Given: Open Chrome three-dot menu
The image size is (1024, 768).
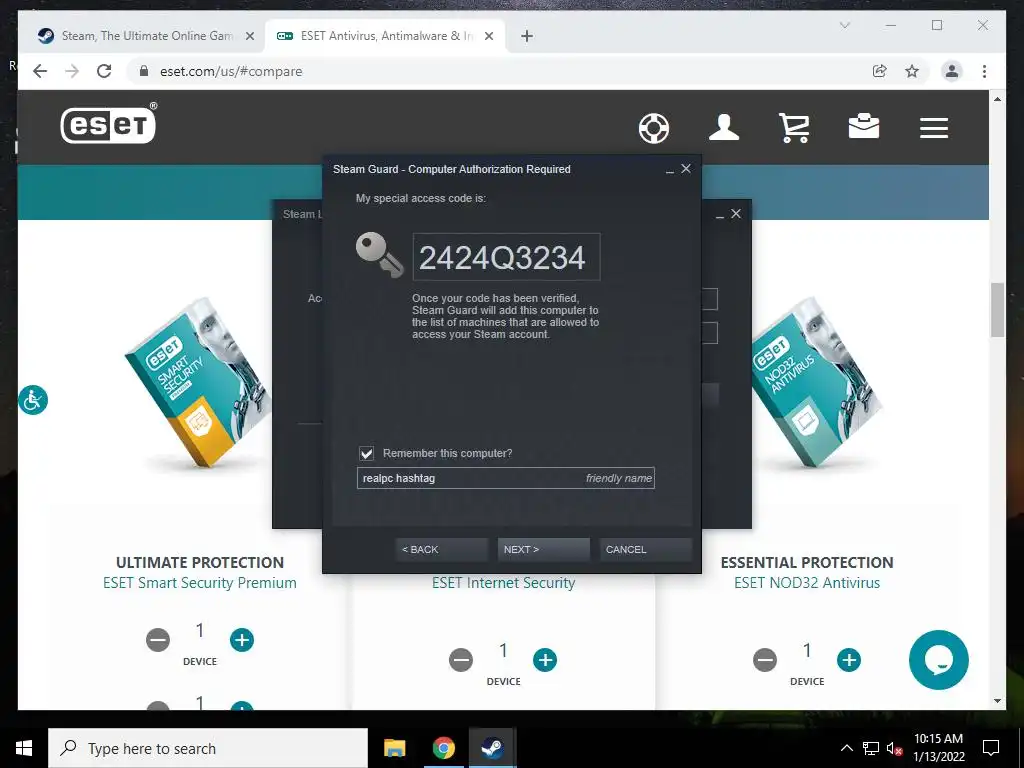Looking at the screenshot, I should point(984,71).
